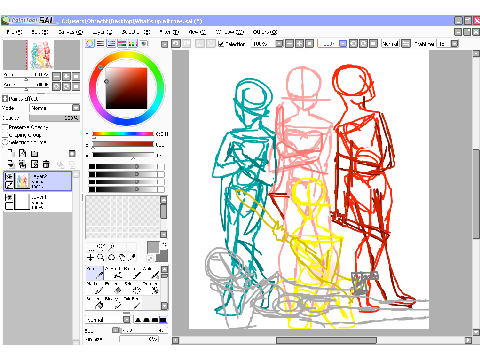This screenshot has width=480, height=360.
Task: Select the color wheel tab icon
Action: click(89, 44)
